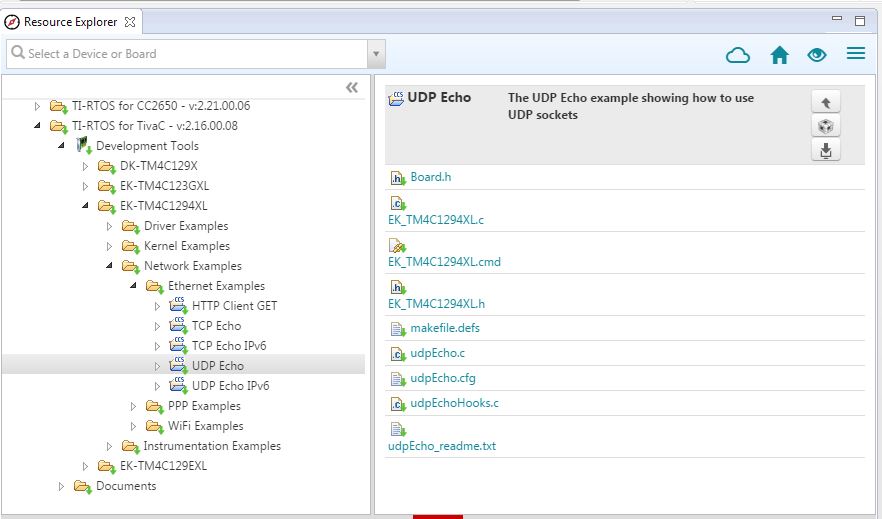Open the udpEcho.c source link
Image resolution: width=882 pixels, height=519 pixels.
[438, 353]
